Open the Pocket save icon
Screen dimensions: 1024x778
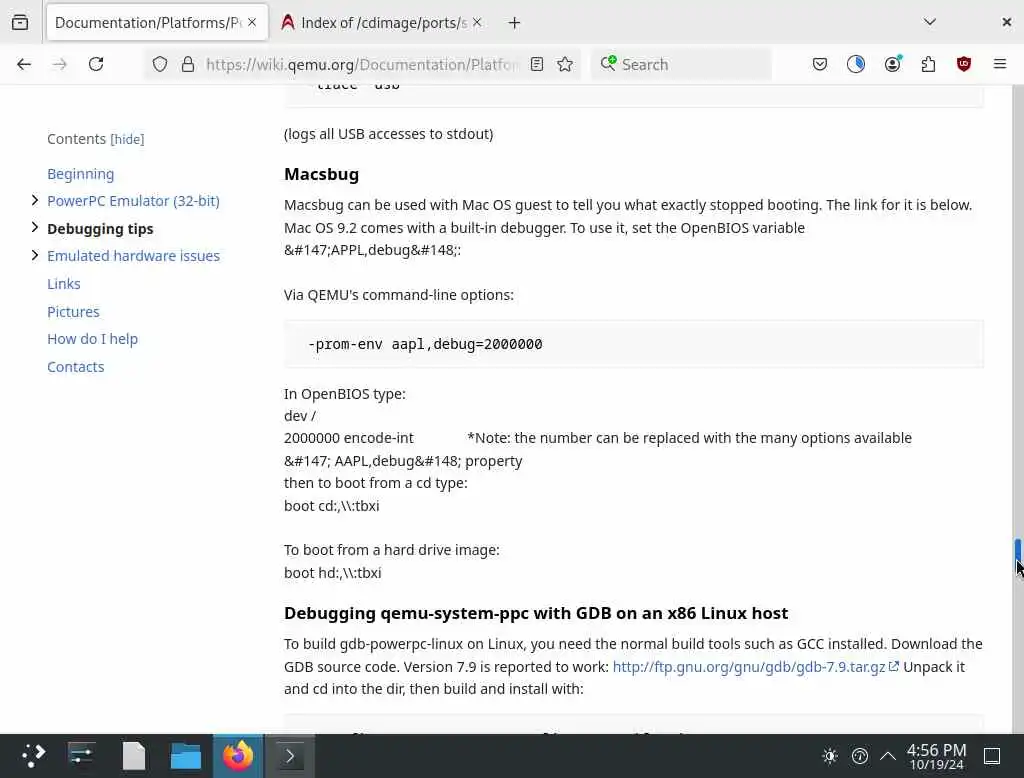click(x=820, y=64)
